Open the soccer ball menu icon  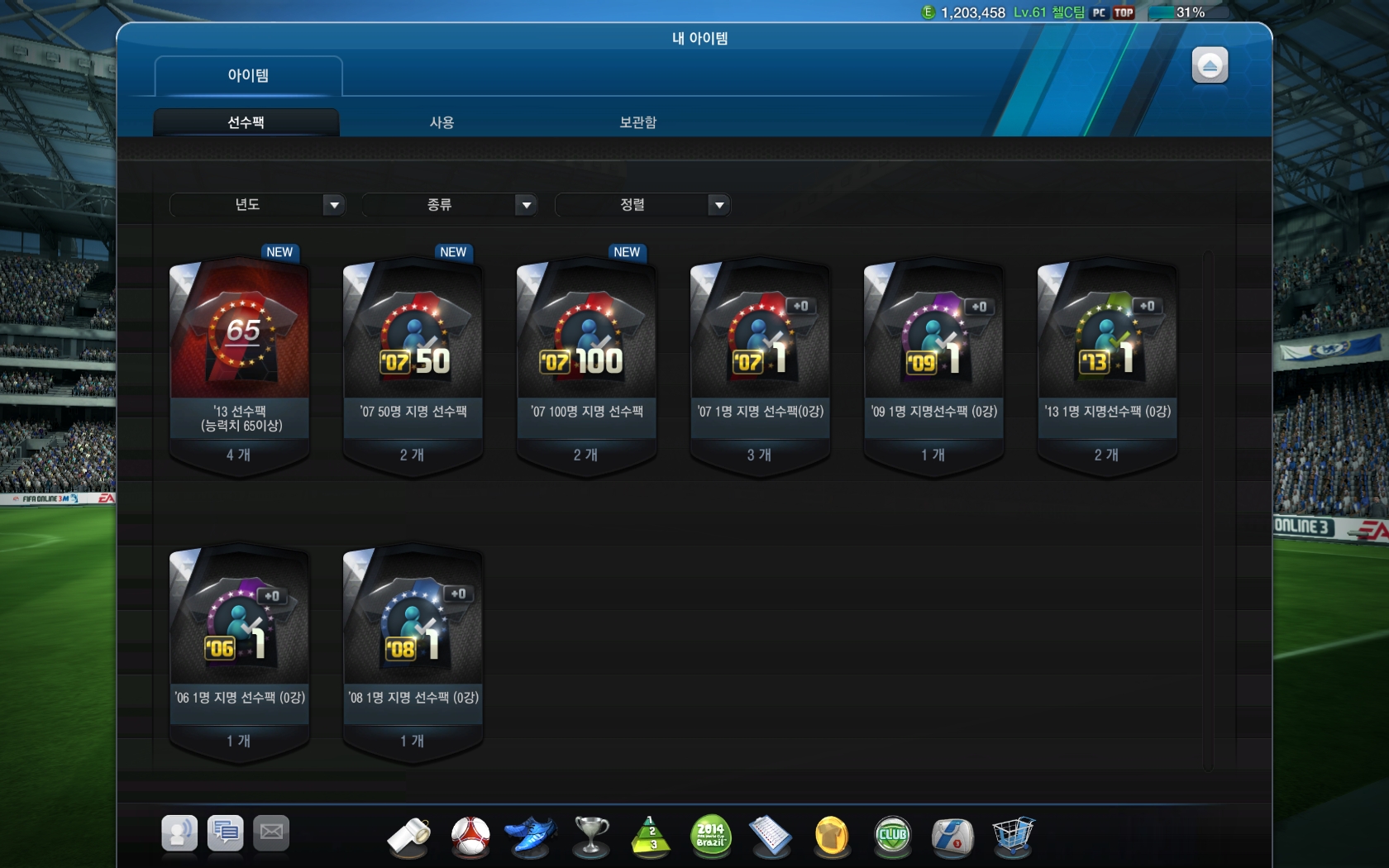point(470,836)
